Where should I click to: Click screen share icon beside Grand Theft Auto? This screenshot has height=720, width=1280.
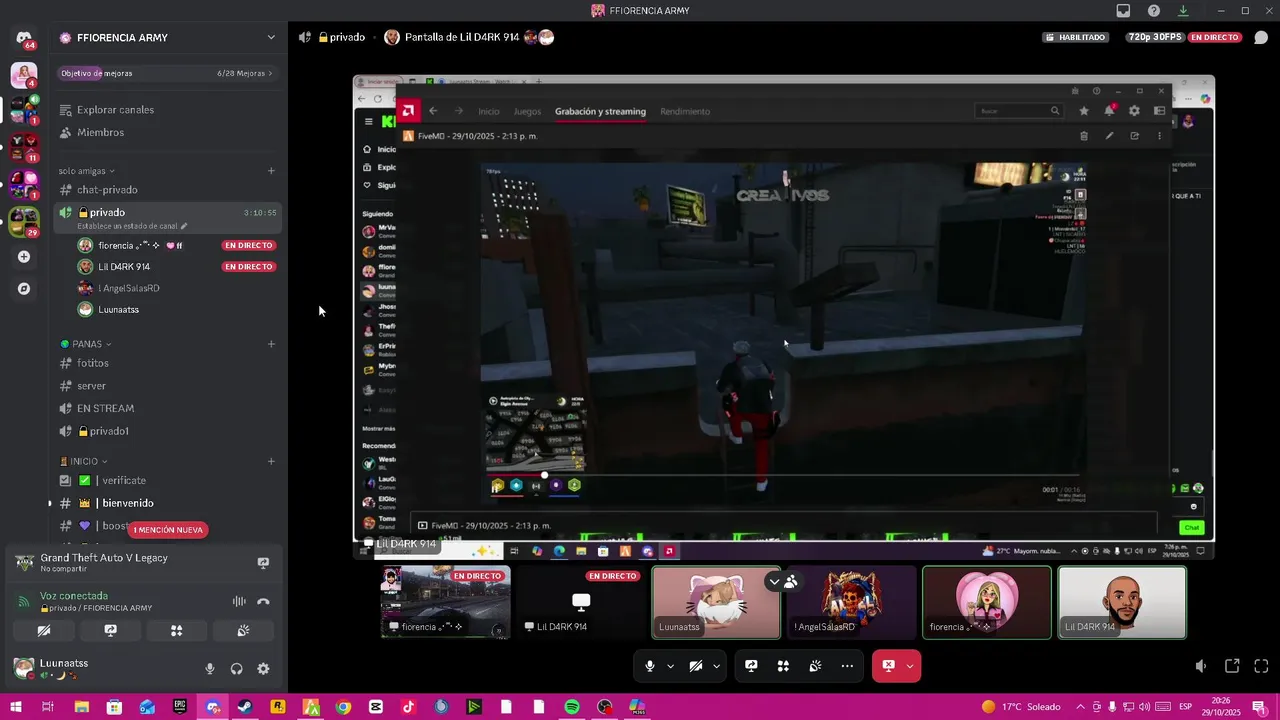(x=263, y=563)
